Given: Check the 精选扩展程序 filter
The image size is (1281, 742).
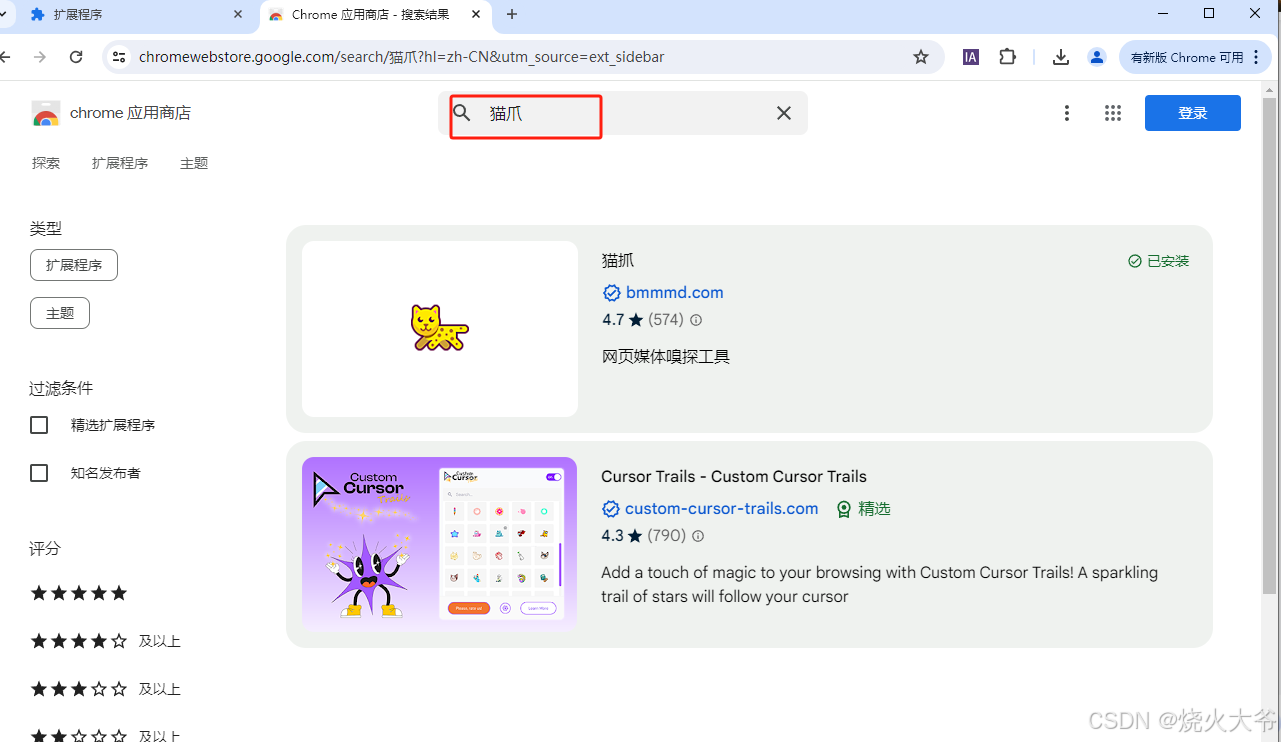Looking at the screenshot, I should click(x=39, y=425).
